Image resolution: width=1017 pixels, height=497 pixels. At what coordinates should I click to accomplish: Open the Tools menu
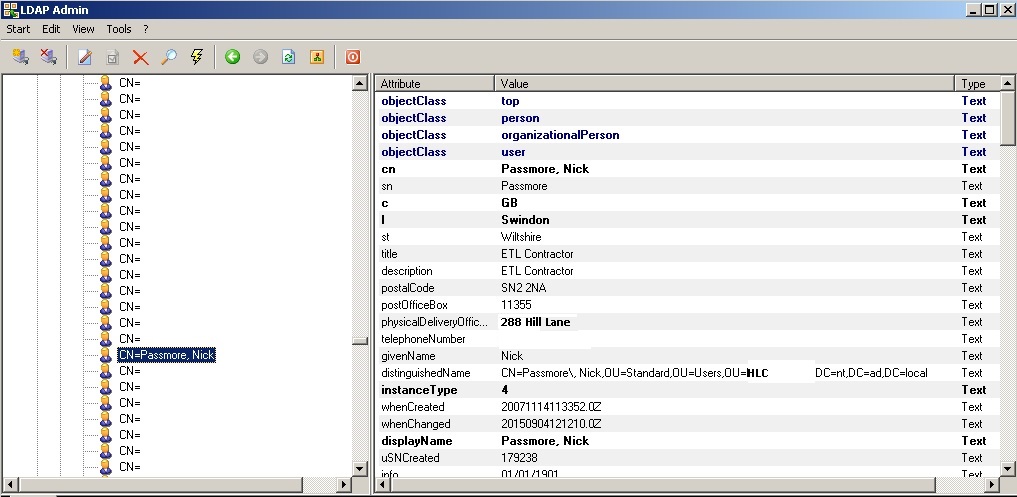click(119, 29)
